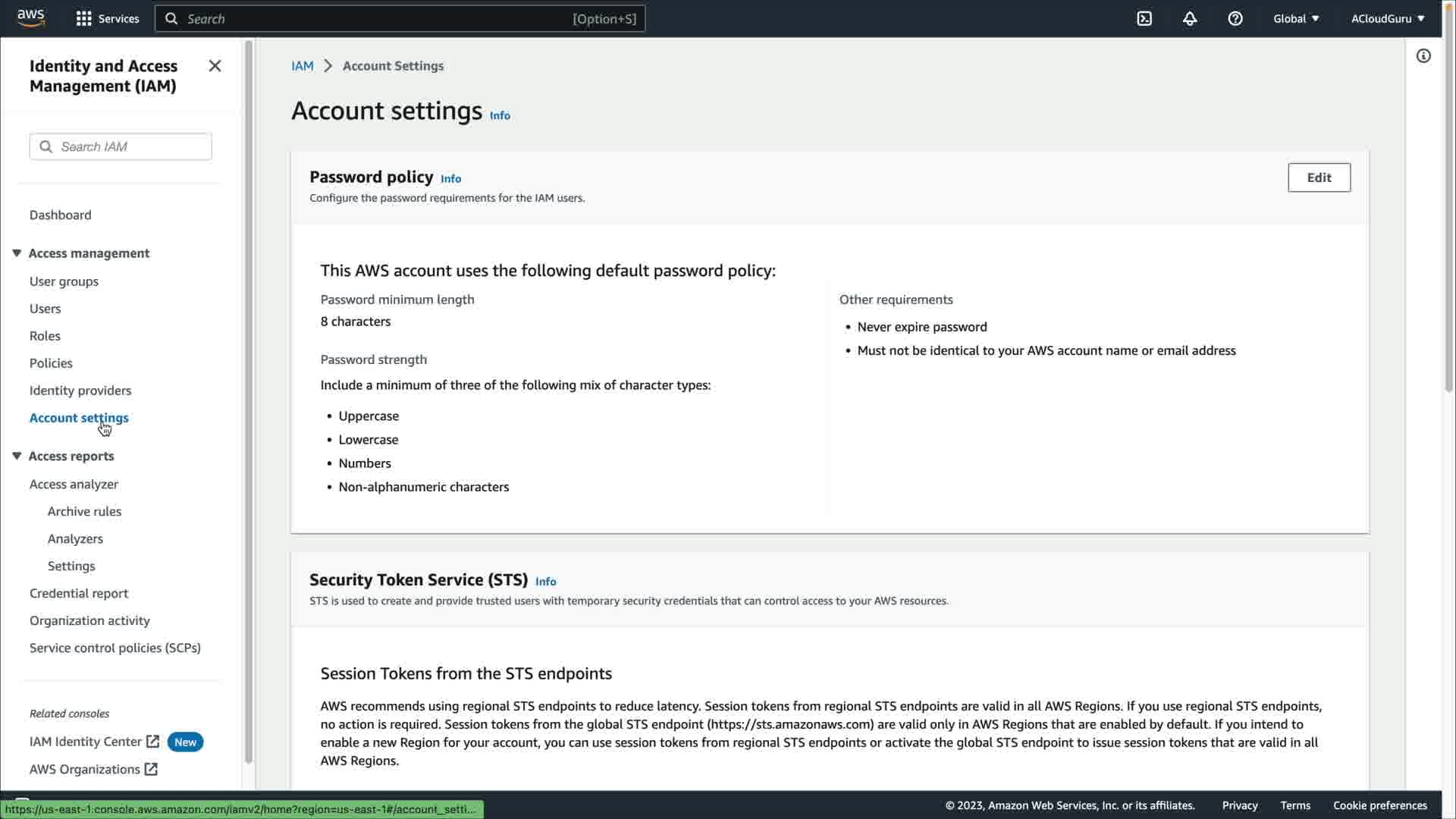Click the password policy Edit button

click(x=1318, y=177)
